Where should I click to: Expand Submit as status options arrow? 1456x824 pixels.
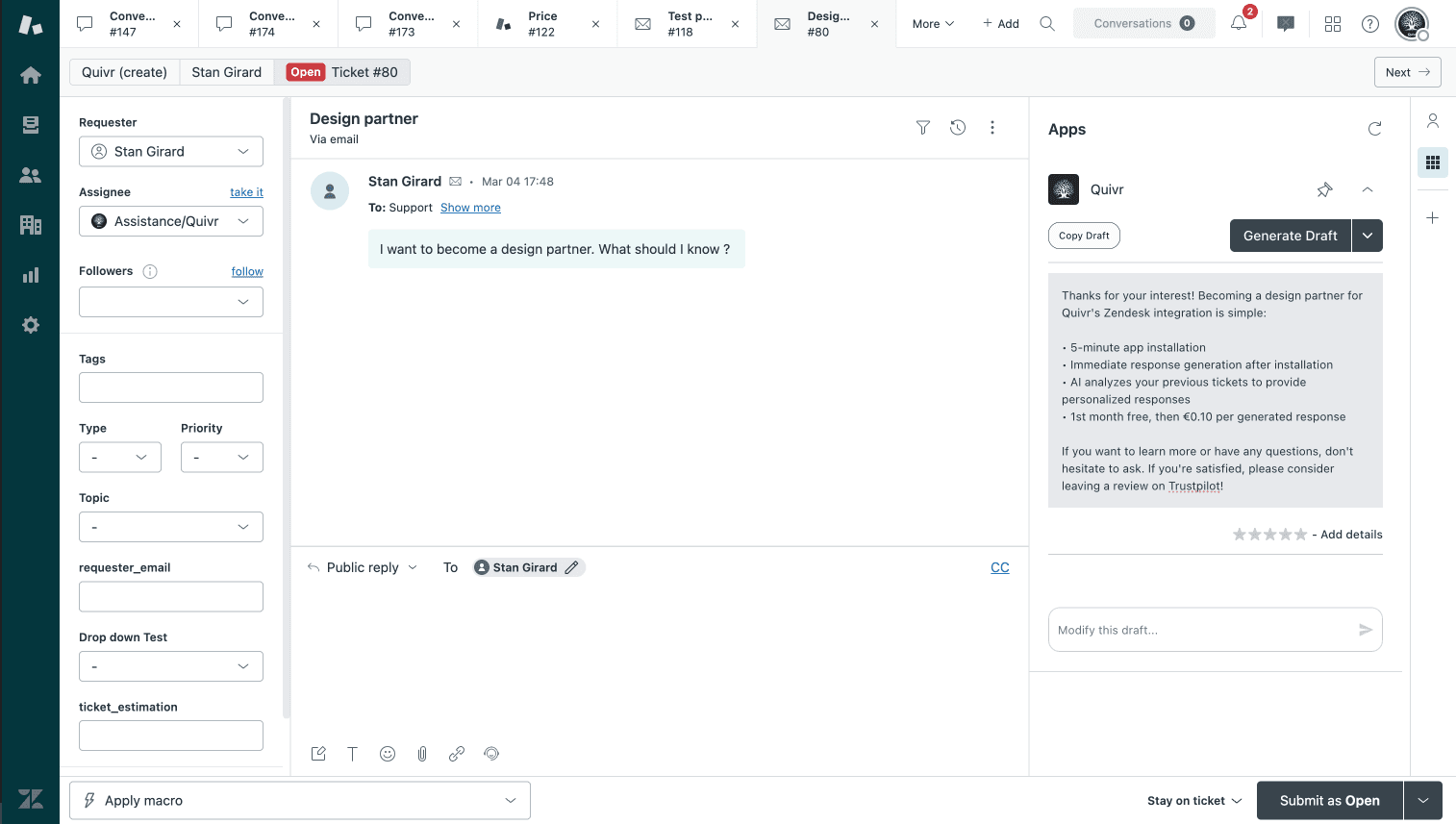pos(1423,800)
